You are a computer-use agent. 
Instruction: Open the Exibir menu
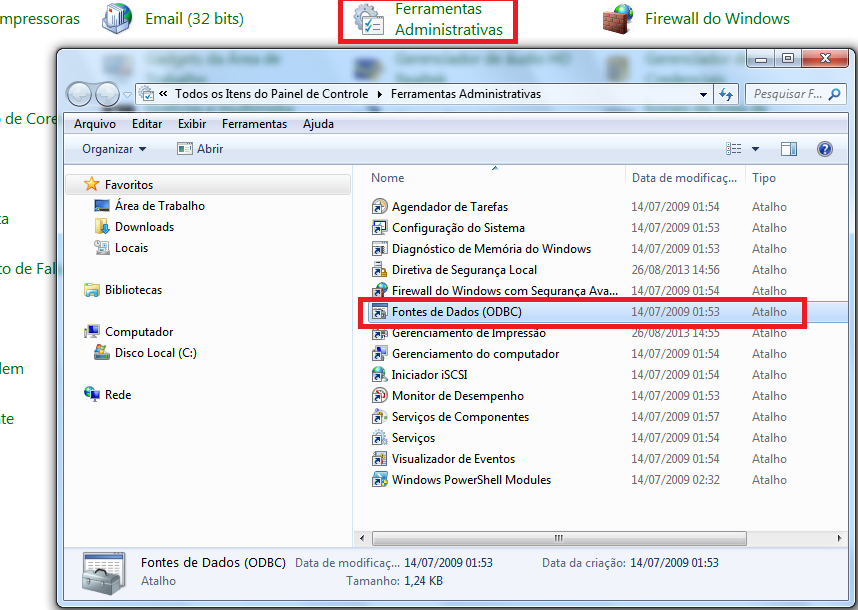tap(192, 124)
